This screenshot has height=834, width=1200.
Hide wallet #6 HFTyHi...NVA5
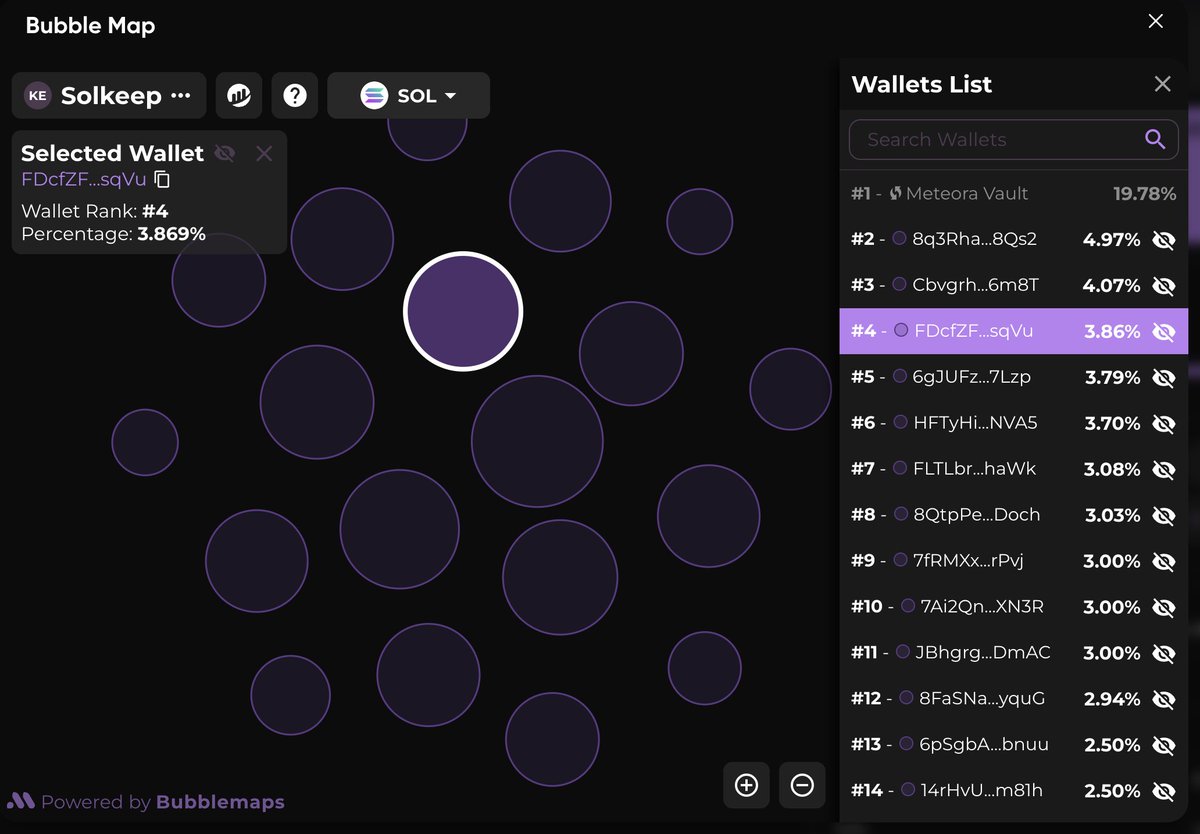[1163, 423]
